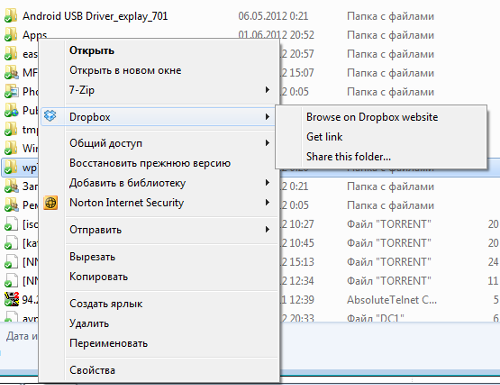Viewport: 500px width, 385px height.
Task: Click Папка с файлами in the Apps row
Action: [390, 35]
